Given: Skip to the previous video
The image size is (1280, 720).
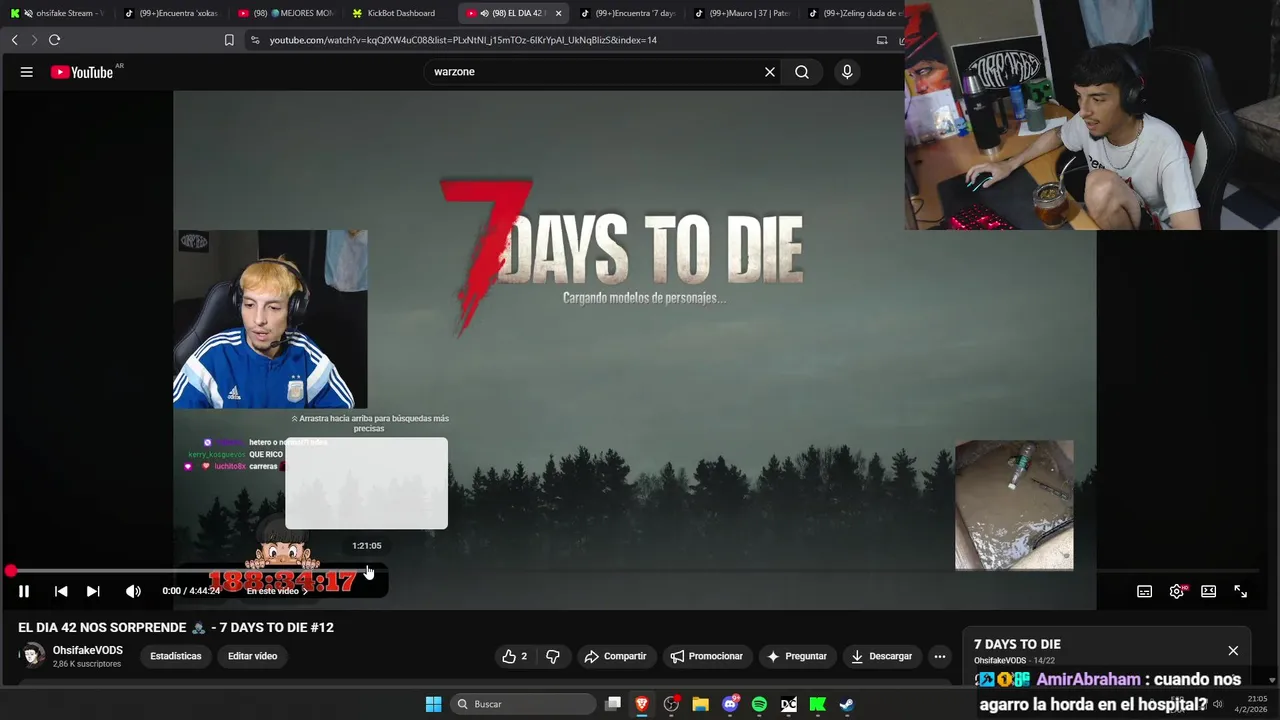Looking at the screenshot, I should pyautogui.click(x=61, y=591).
